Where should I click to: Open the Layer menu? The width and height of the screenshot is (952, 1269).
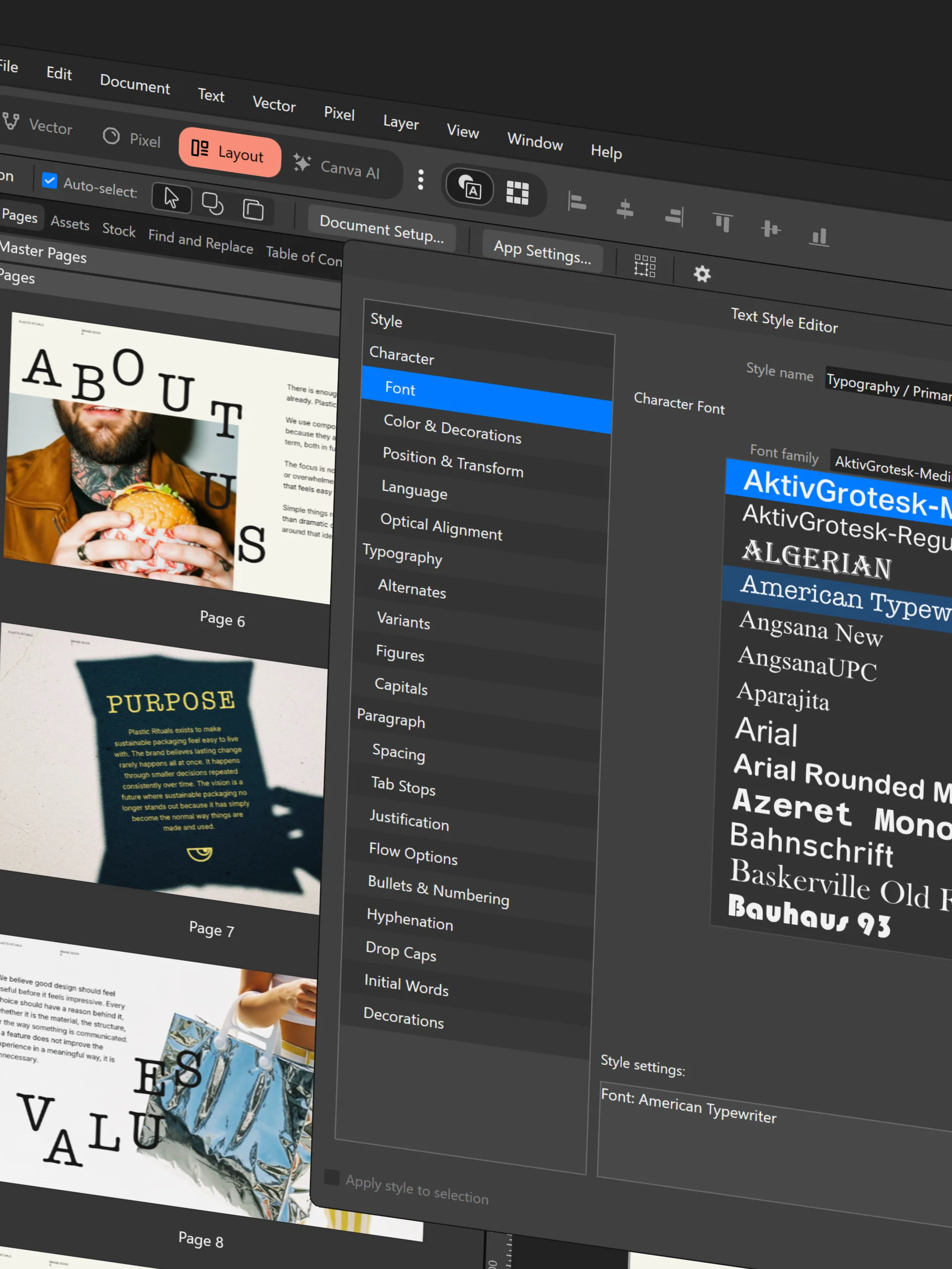[x=401, y=122]
